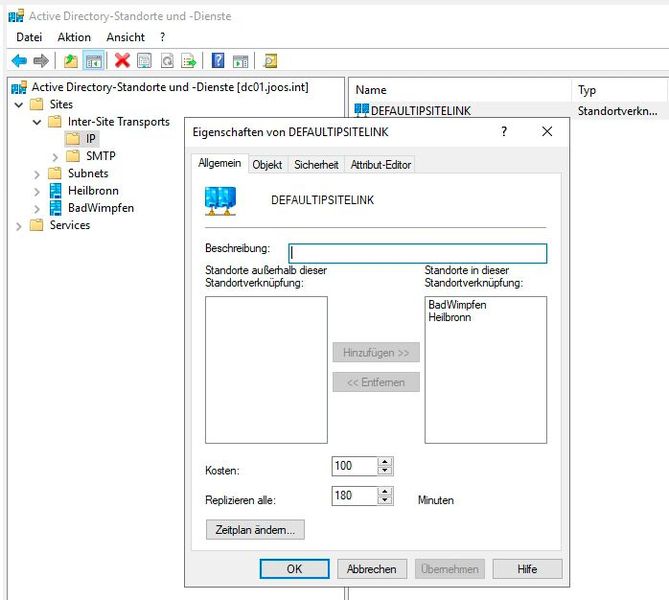Open Properties via the toolbar icon
The image size is (669, 600).
click(x=144, y=61)
